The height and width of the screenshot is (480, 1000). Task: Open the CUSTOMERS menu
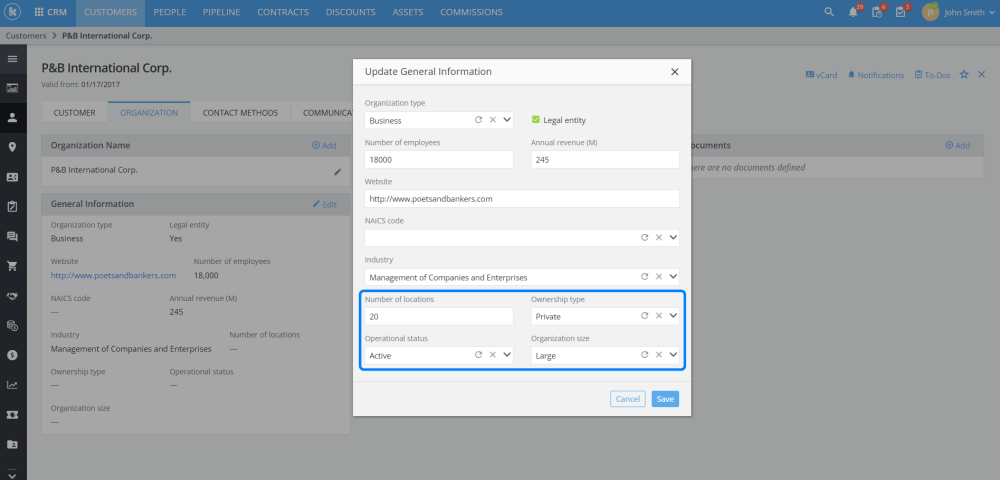click(x=110, y=12)
